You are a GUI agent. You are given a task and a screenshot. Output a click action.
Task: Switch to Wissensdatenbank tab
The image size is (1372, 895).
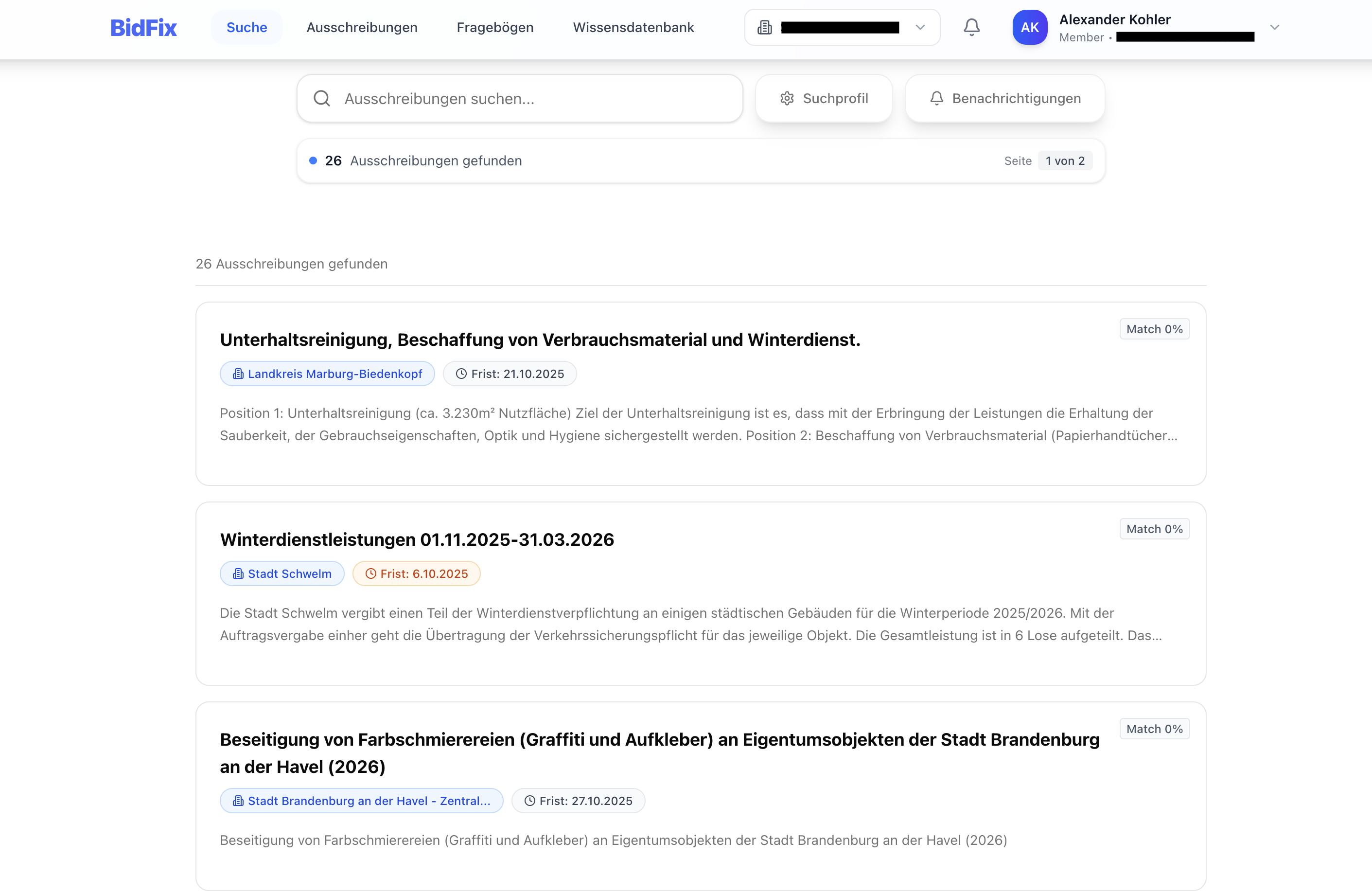(633, 27)
